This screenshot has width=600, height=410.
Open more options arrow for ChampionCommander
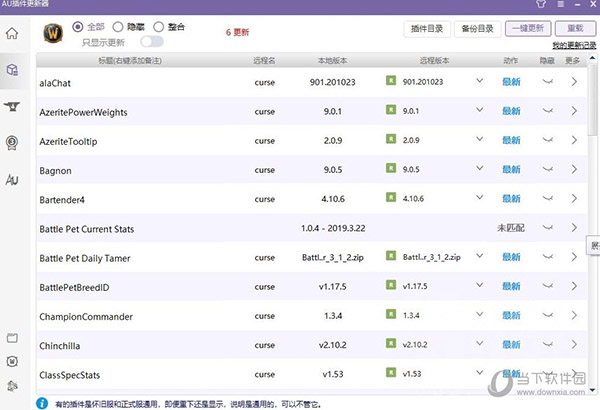(574, 315)
